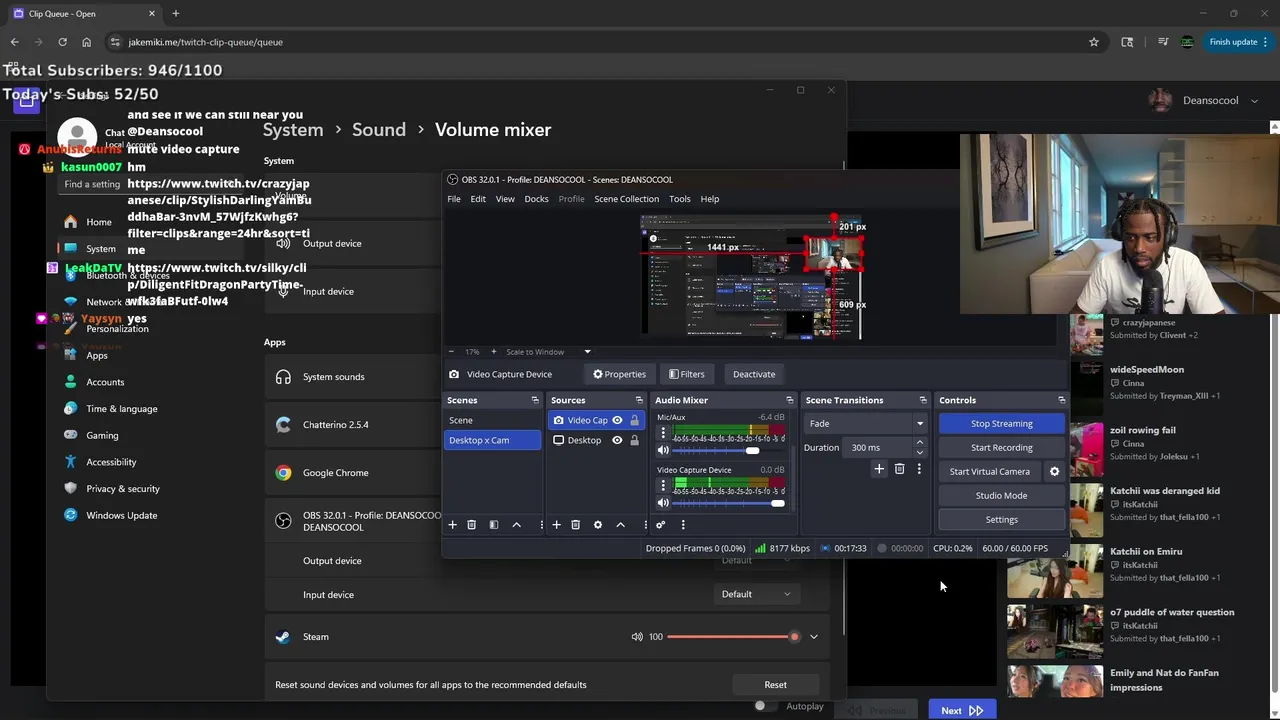Click the source Properties button
The width and height of the screenshot is (1280, 720).
tap(619, 374)
